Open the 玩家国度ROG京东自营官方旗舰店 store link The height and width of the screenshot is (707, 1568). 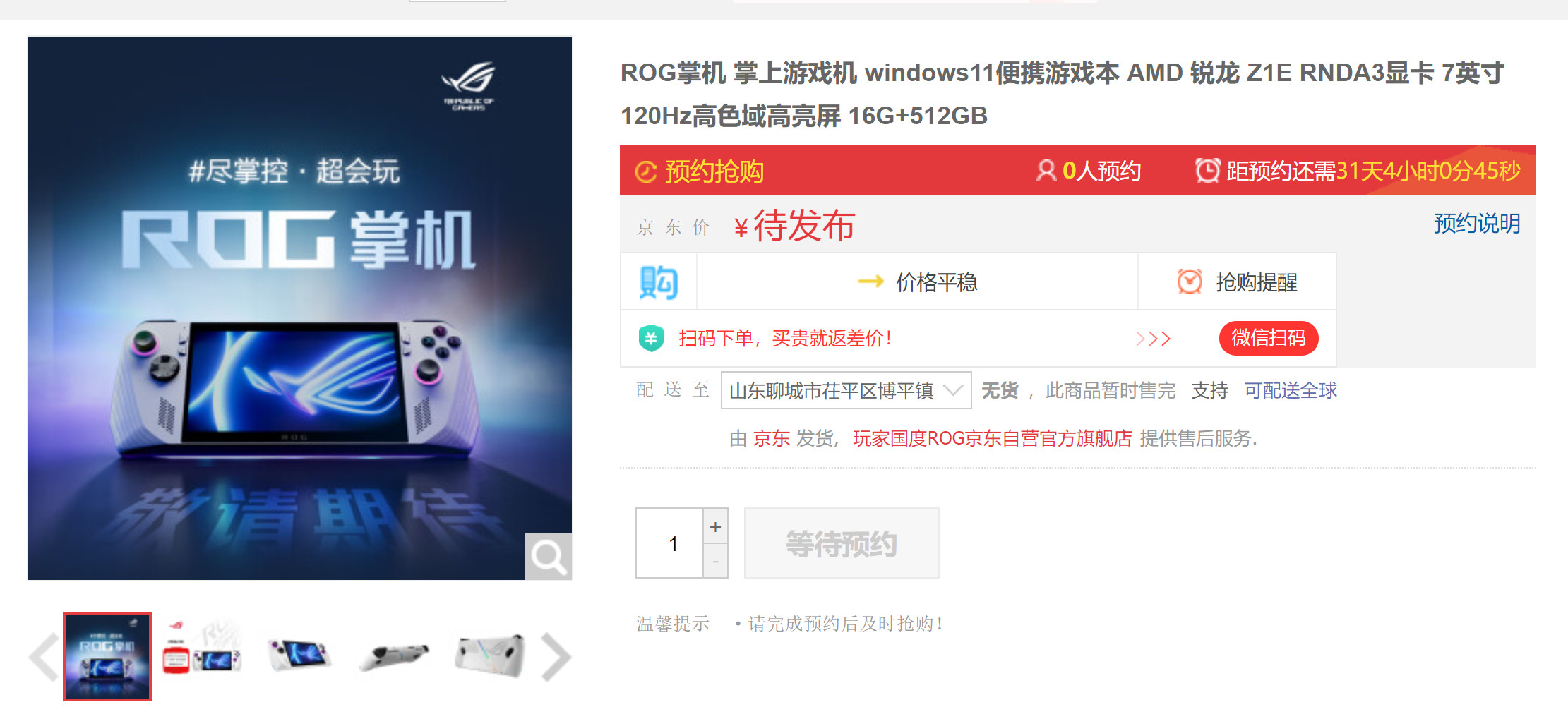coord(992,438)
